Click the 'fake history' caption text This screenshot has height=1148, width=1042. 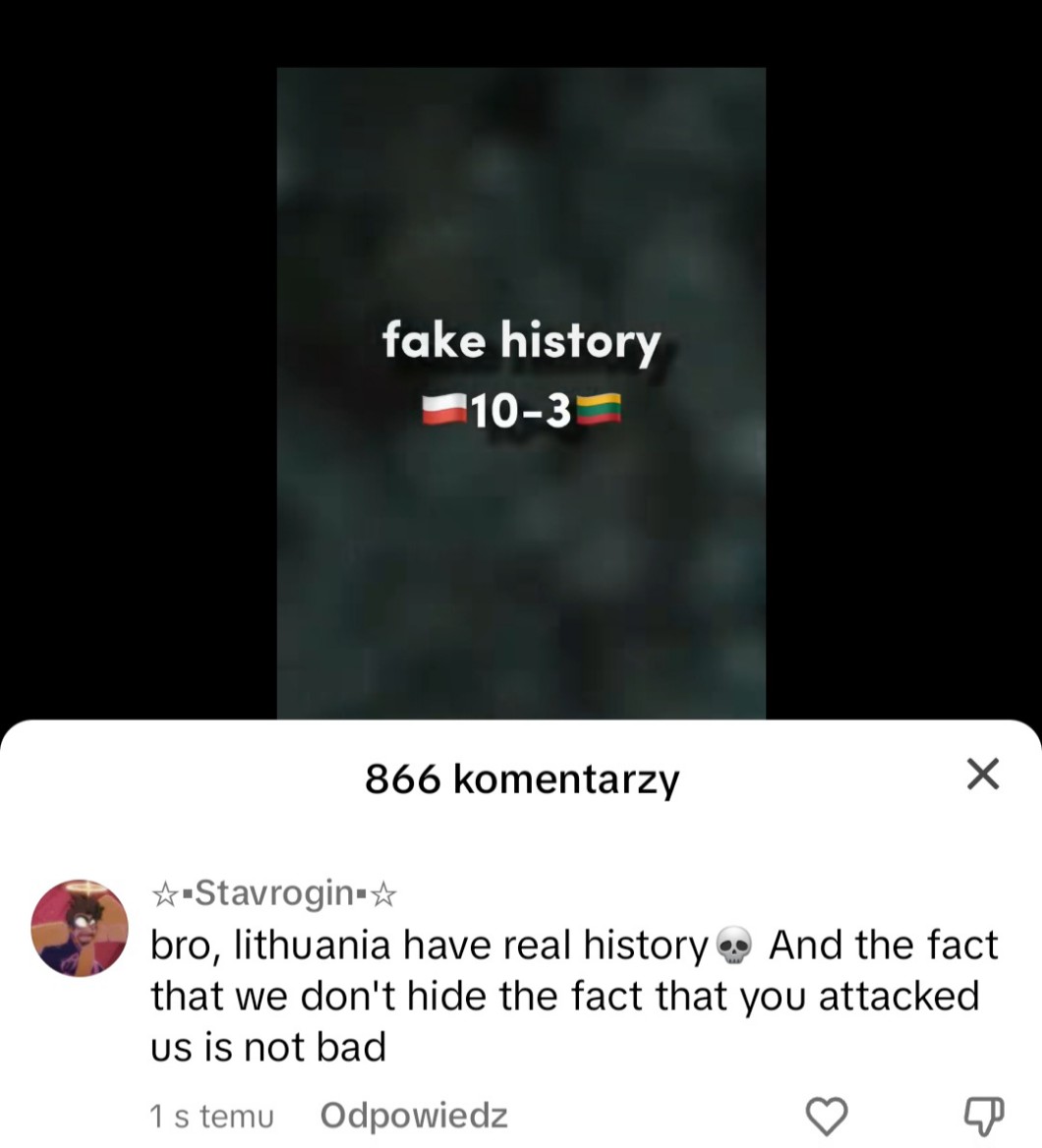(x=521, y=343)
